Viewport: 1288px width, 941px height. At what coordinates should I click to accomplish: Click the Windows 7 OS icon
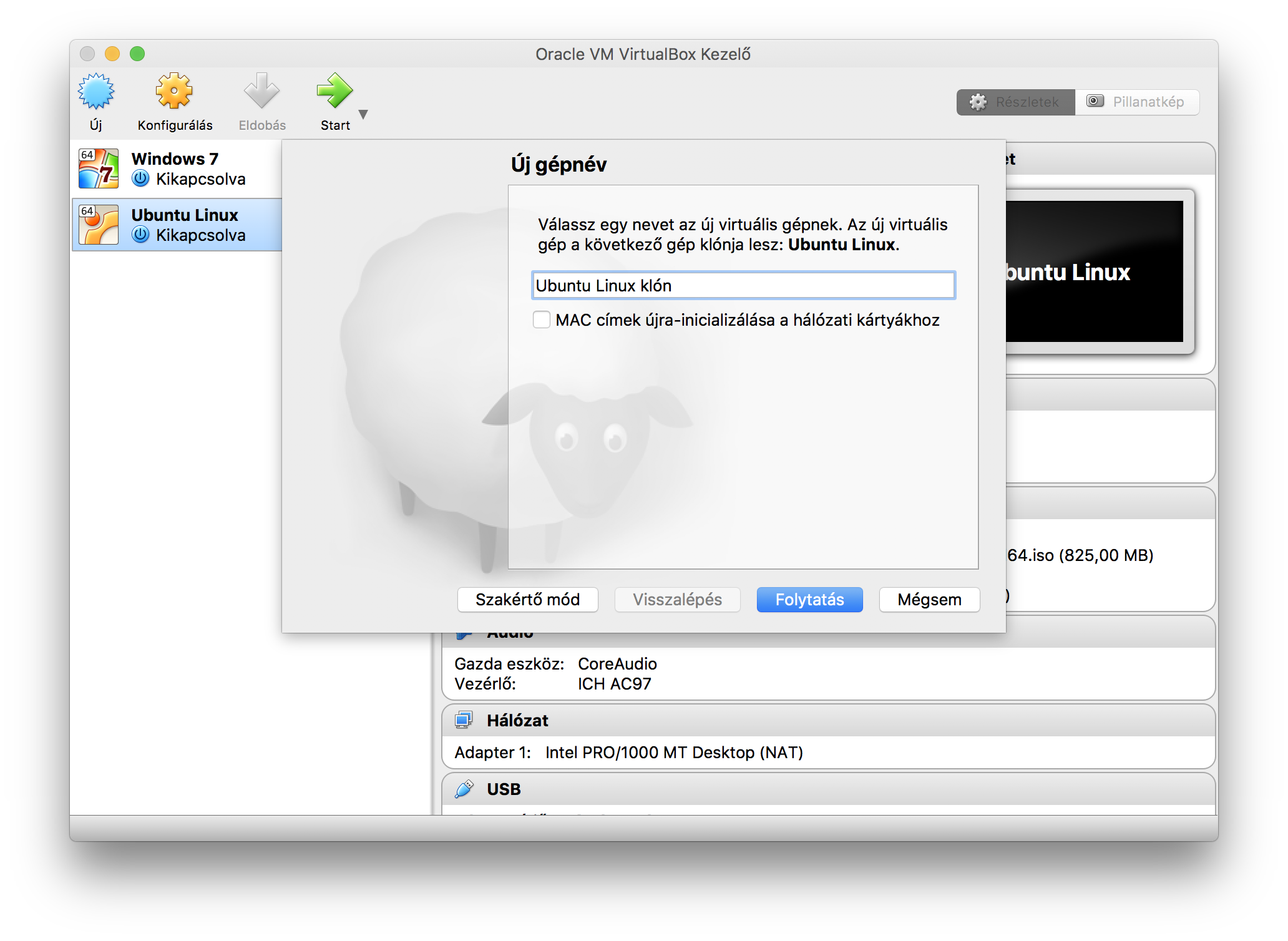pos(99,168)
